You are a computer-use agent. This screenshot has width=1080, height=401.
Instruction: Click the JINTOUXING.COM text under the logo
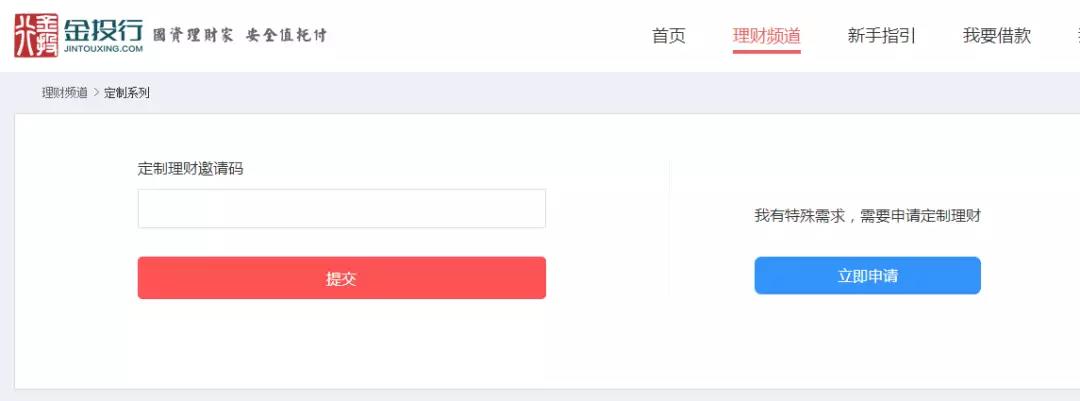click(103, 48)
